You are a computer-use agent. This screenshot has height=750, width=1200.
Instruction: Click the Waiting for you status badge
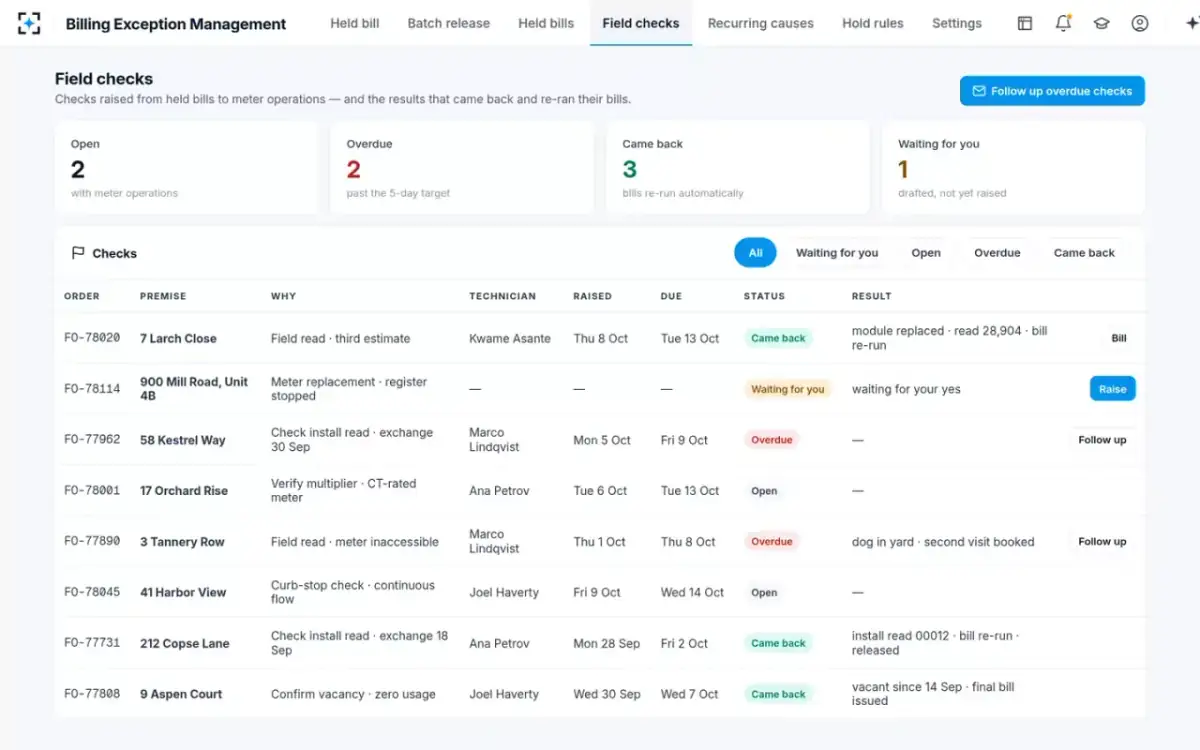point(787,389)
